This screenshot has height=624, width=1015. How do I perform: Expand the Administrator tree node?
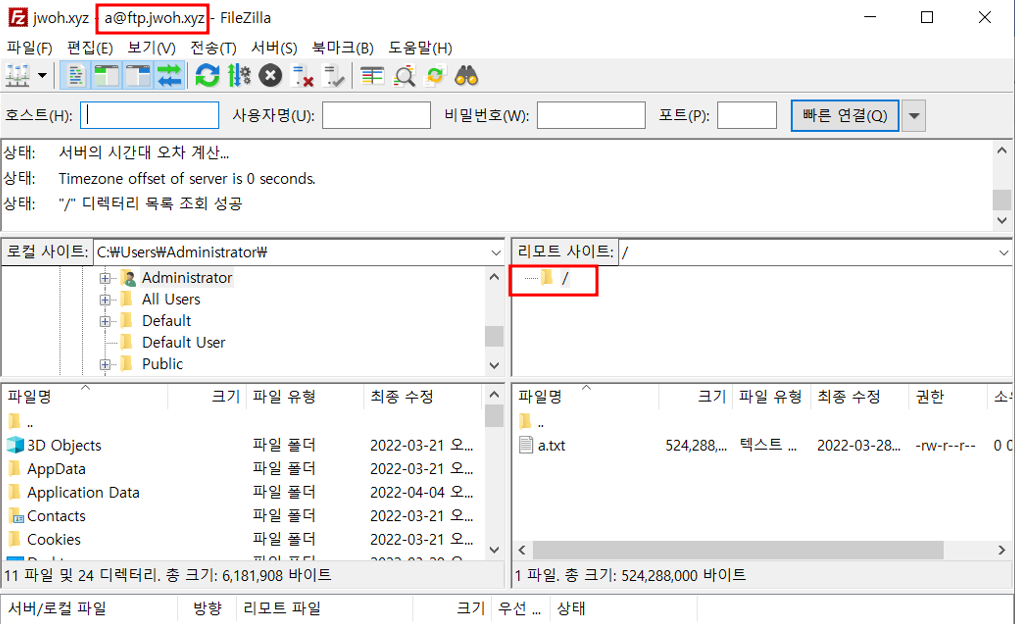[105, 278]
